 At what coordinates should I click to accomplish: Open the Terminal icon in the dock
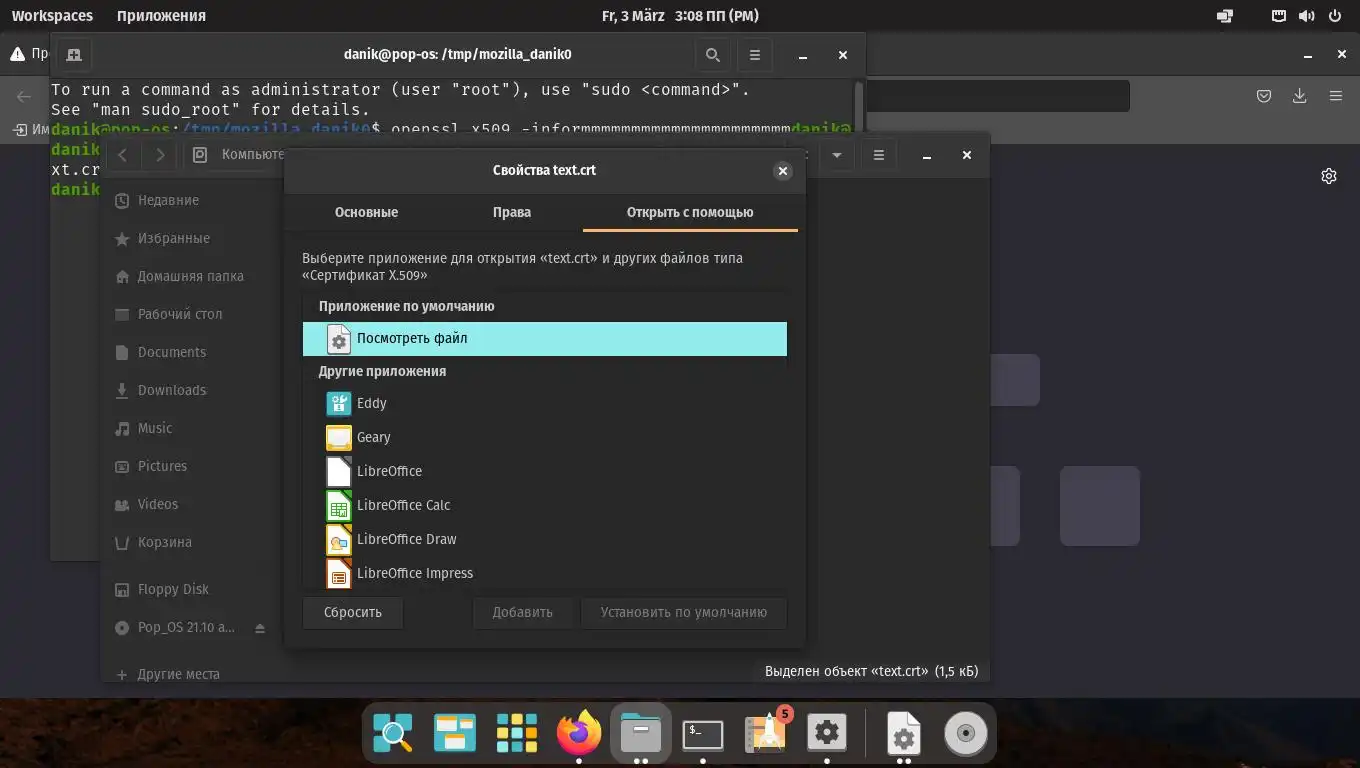[703, 734]
